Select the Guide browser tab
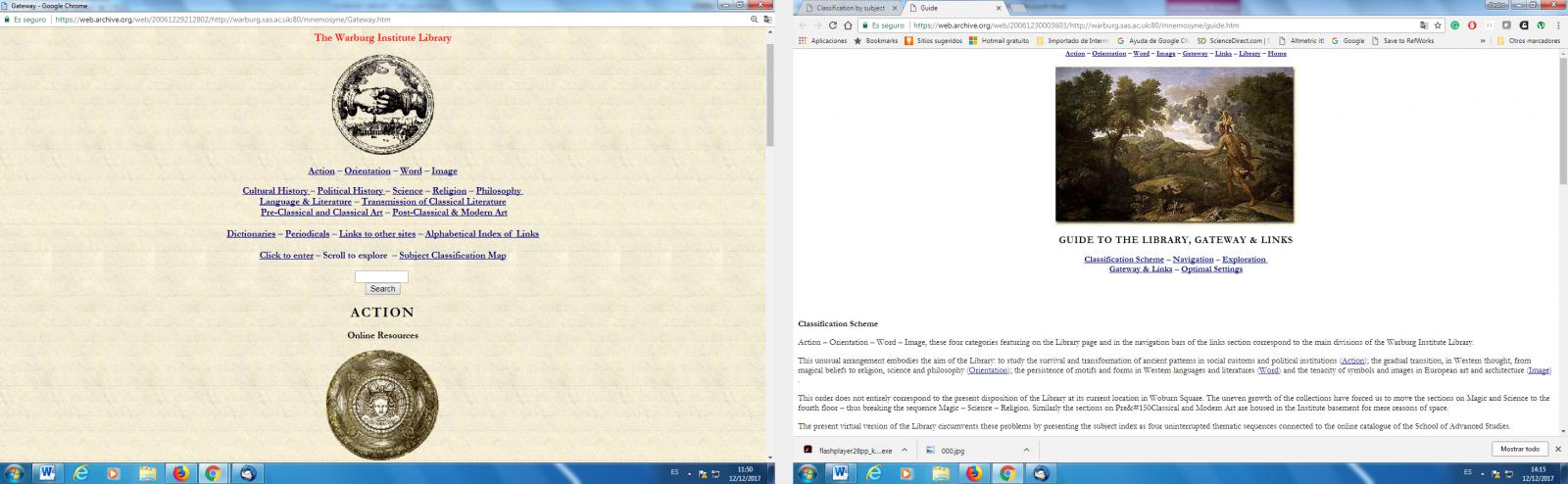 955,8
